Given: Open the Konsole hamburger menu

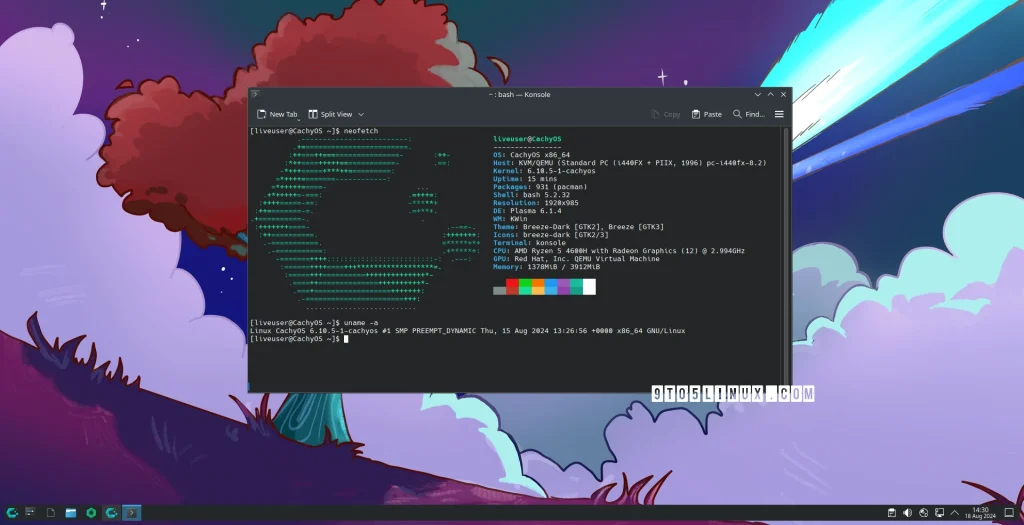Looking at the screenshot, I should coord(779,114).
